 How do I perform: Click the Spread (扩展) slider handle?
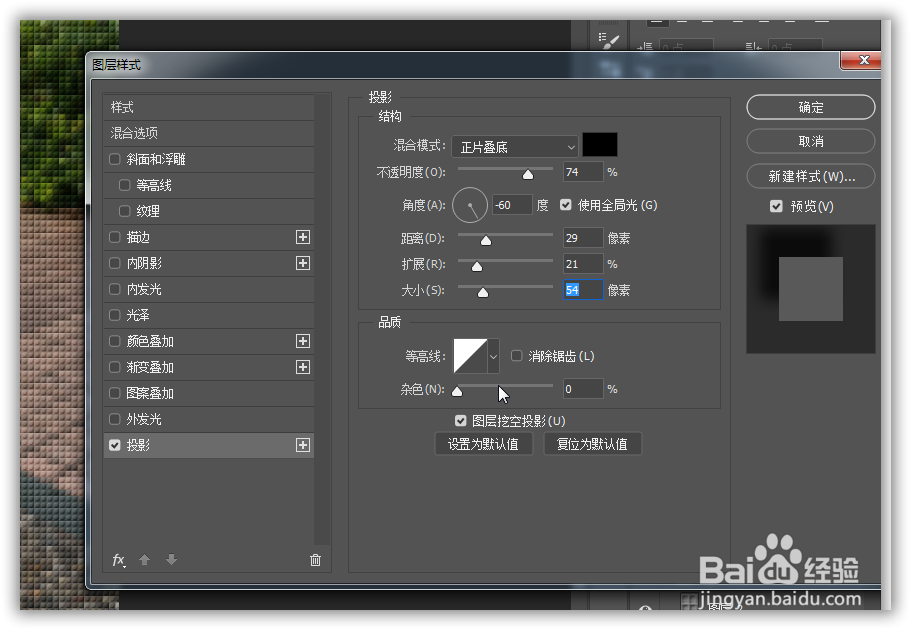coord(476,266)
